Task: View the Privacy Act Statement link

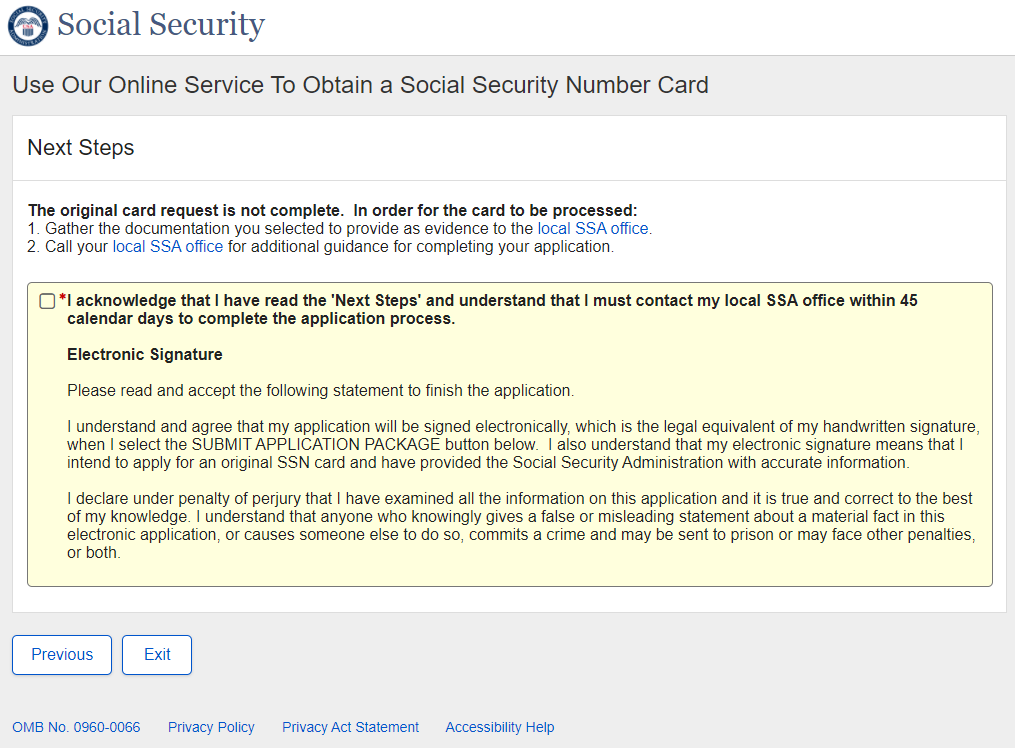Action: (350, 727)
